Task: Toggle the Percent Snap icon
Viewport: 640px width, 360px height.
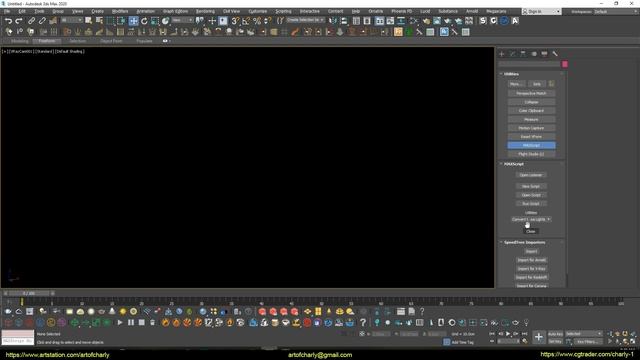Action: tap(257, 21)
